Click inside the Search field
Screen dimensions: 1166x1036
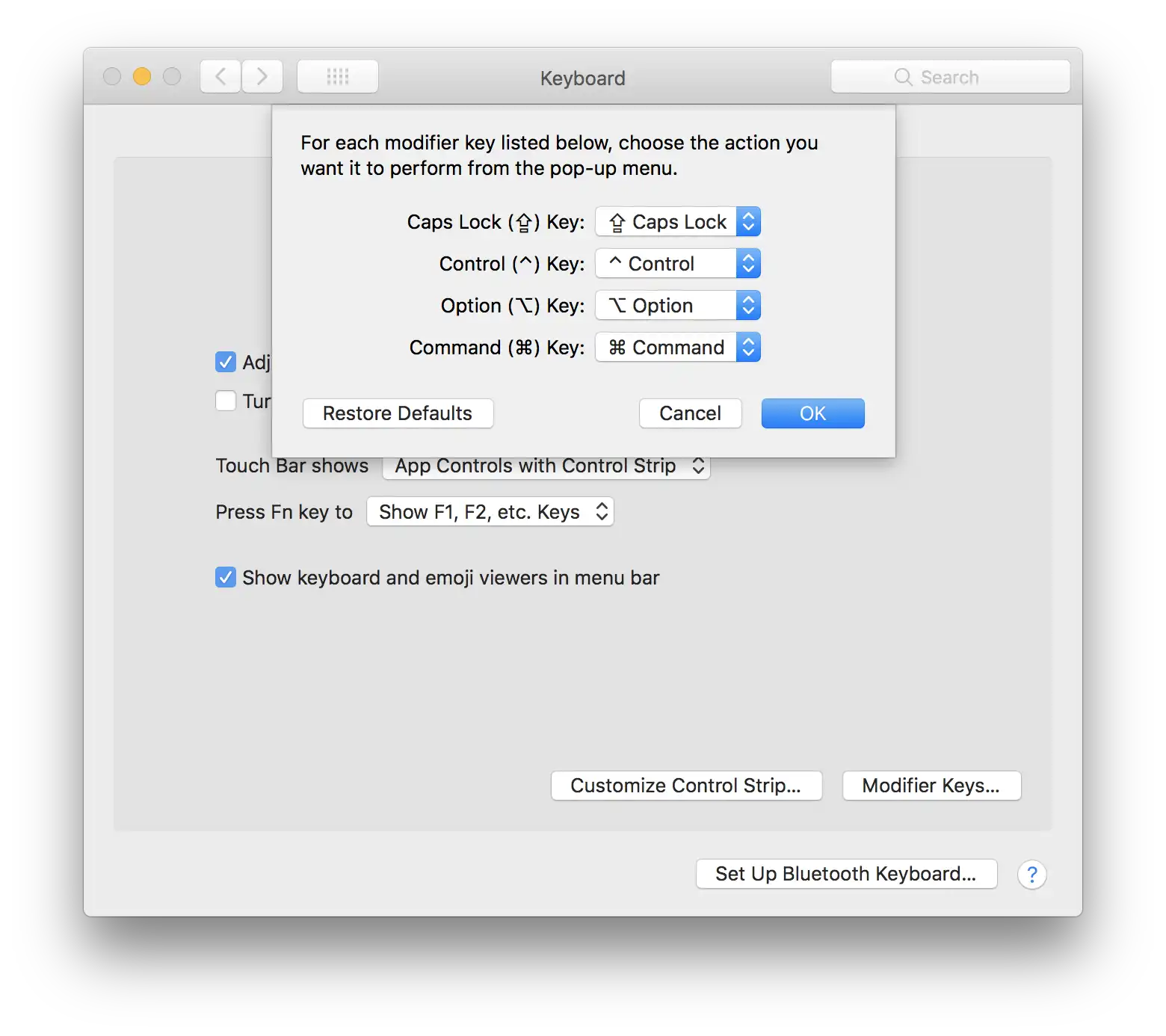pos(964,76)
